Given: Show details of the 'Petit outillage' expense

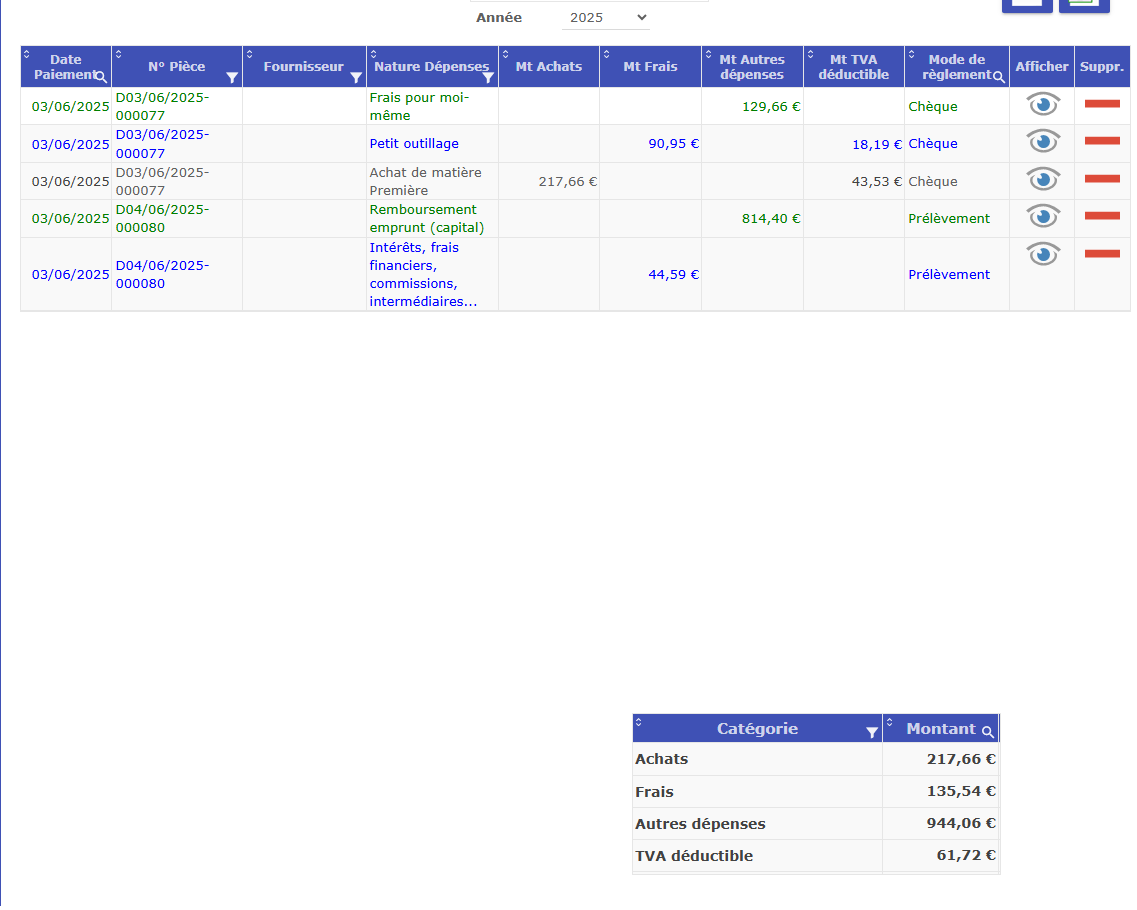Looking at the screenshot, I should tap(1042, 142).
